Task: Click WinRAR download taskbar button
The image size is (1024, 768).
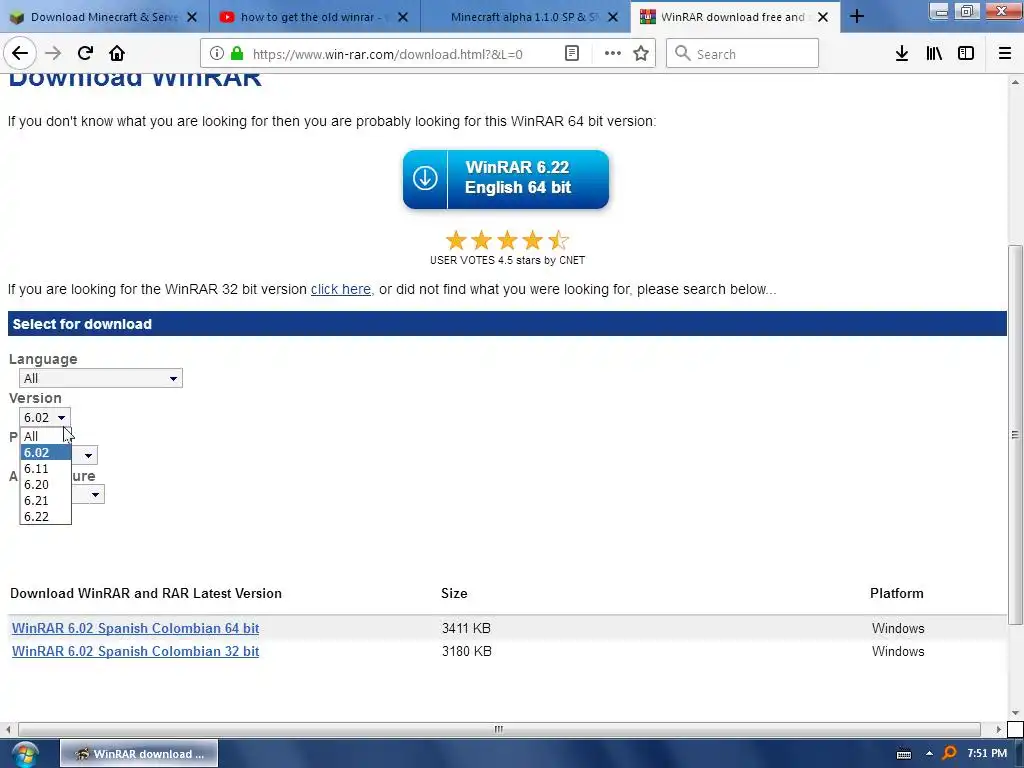Action: pos(139,754)
